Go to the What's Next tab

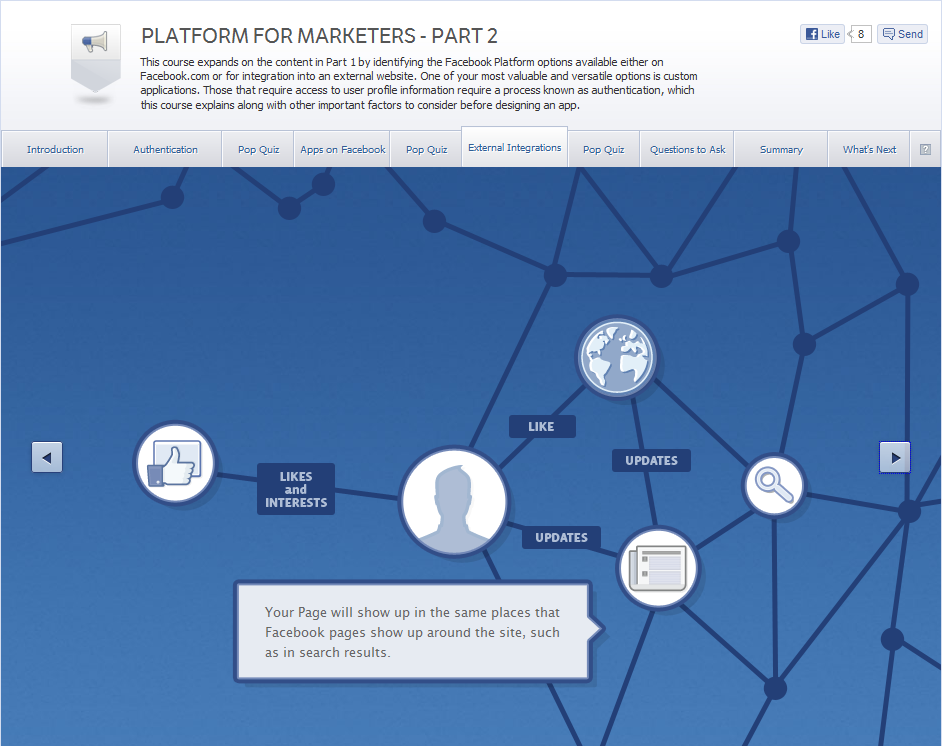click(869, 149)
